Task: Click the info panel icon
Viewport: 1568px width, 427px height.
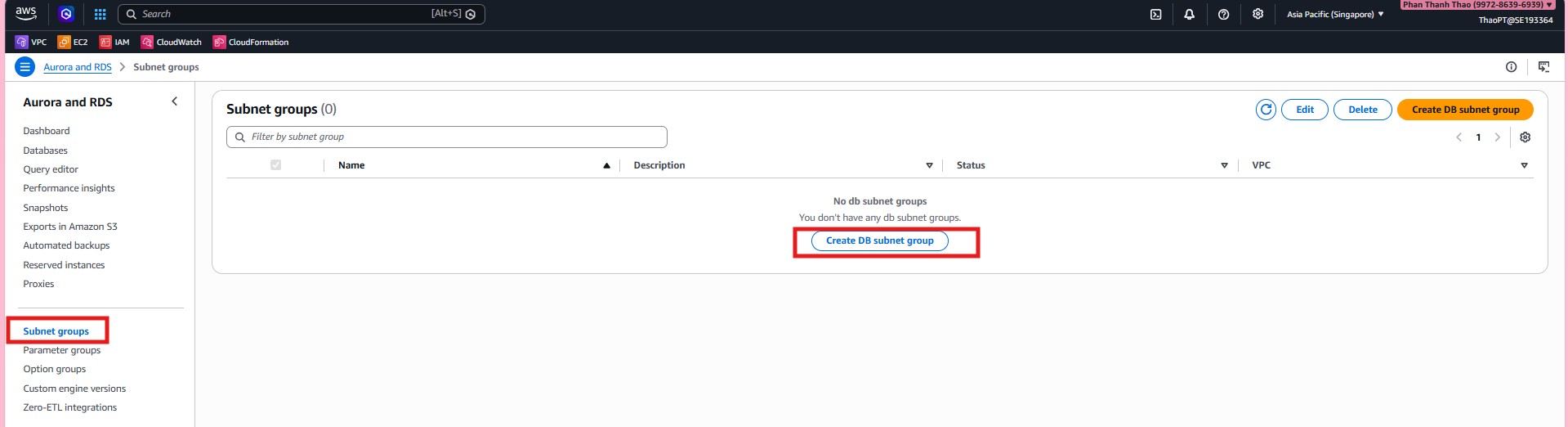Action: point(1511,67)
